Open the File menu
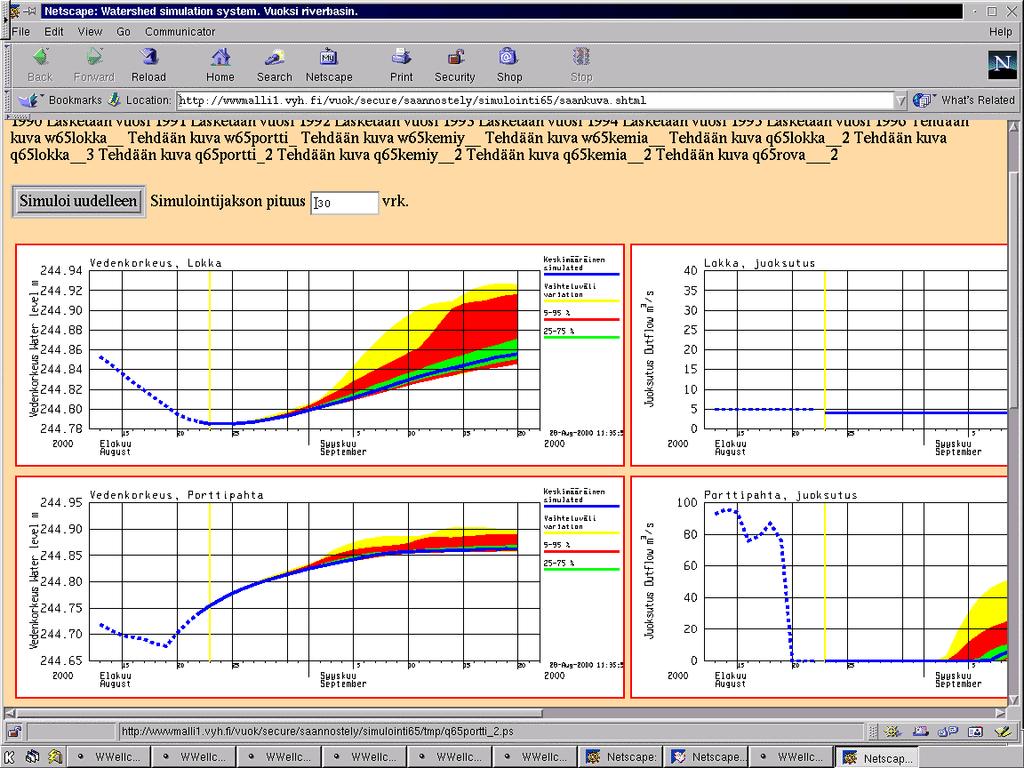The image size is (1024, 768). 20,31
